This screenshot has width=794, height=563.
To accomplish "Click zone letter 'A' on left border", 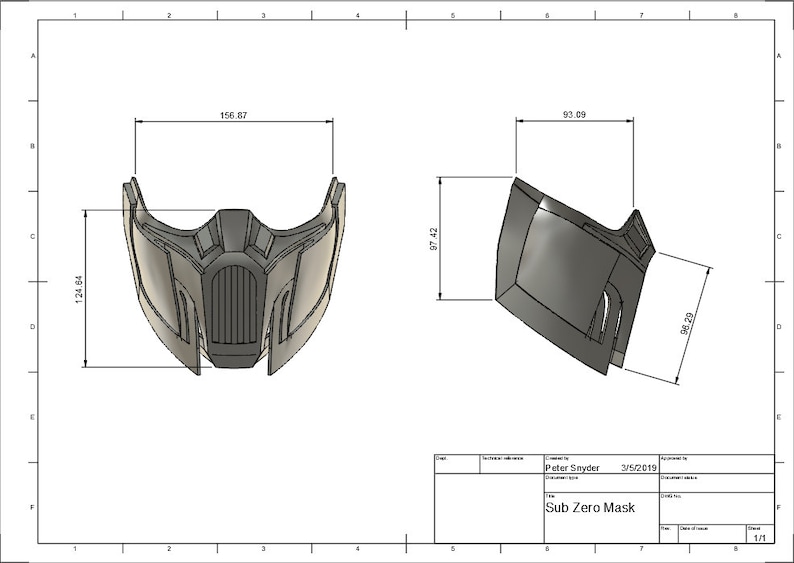I will tap(33, 56).
